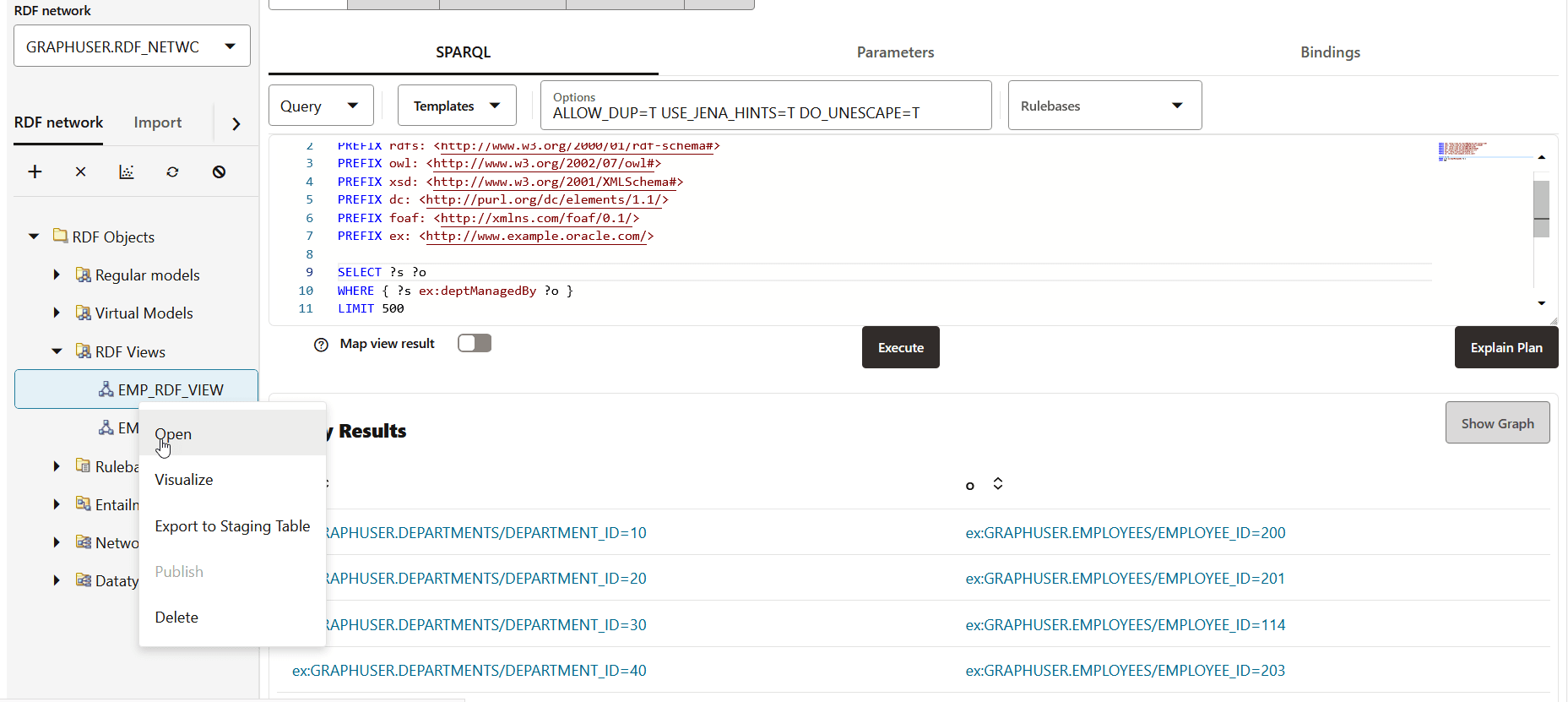This screenshot has height=702, width=1568.
Task: Collapse the RDF Objects tree node
Action: (34, 237)
